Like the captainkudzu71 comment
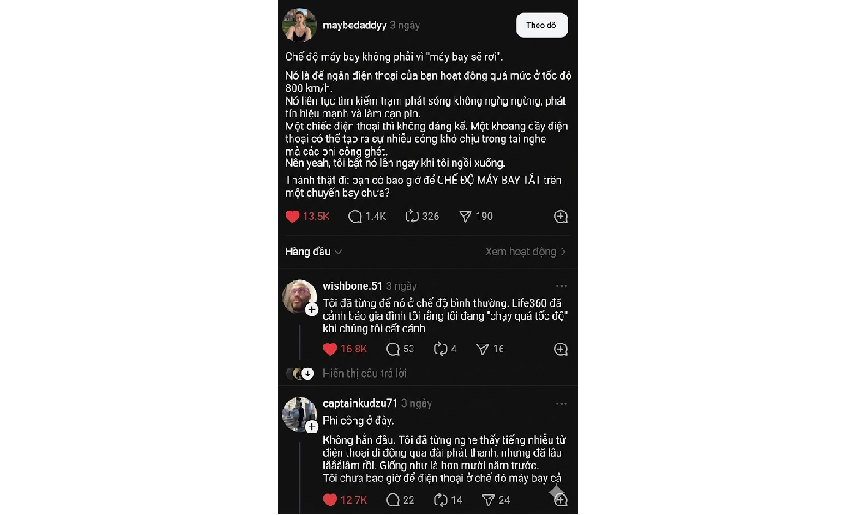Viewport: 867px width, 515px height. tap(331, 500)
